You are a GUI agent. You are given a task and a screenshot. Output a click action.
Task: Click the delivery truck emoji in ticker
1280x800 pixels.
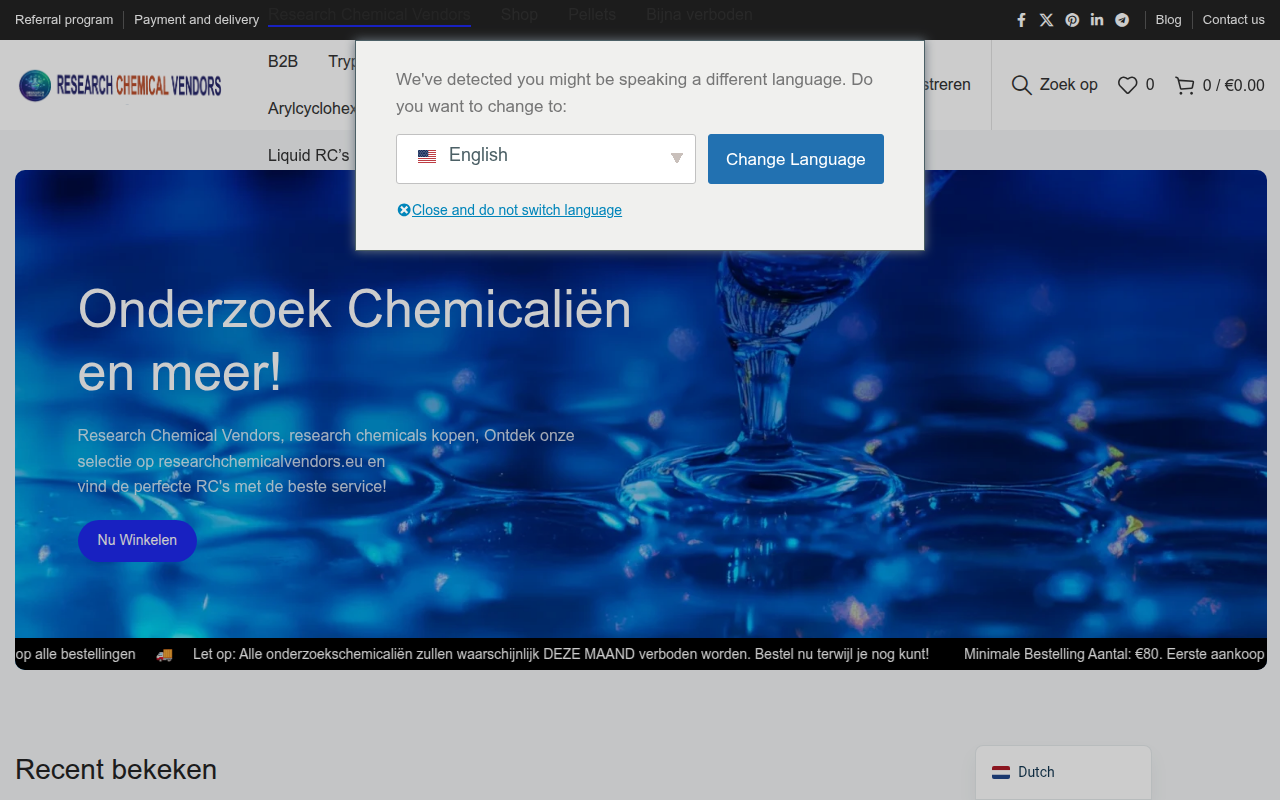coord(164,655)
